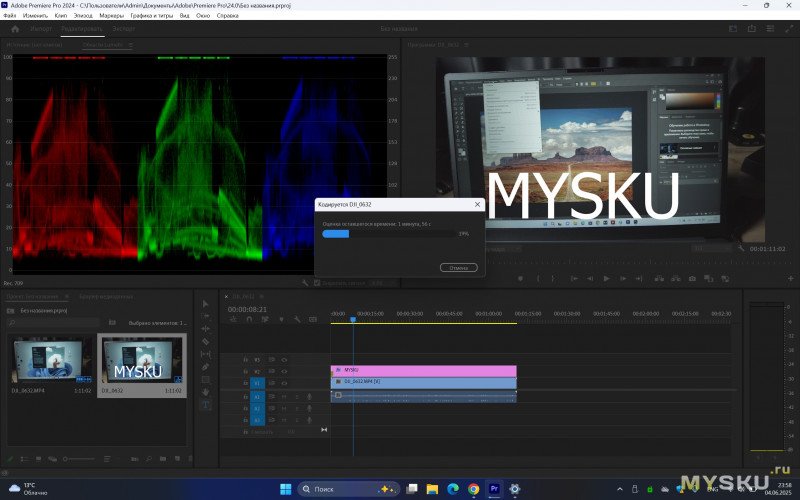Image resolution: width=800 pixels, height=500 pixels.
Task: Select MYSKU clip on timeline
Action: 423,370
